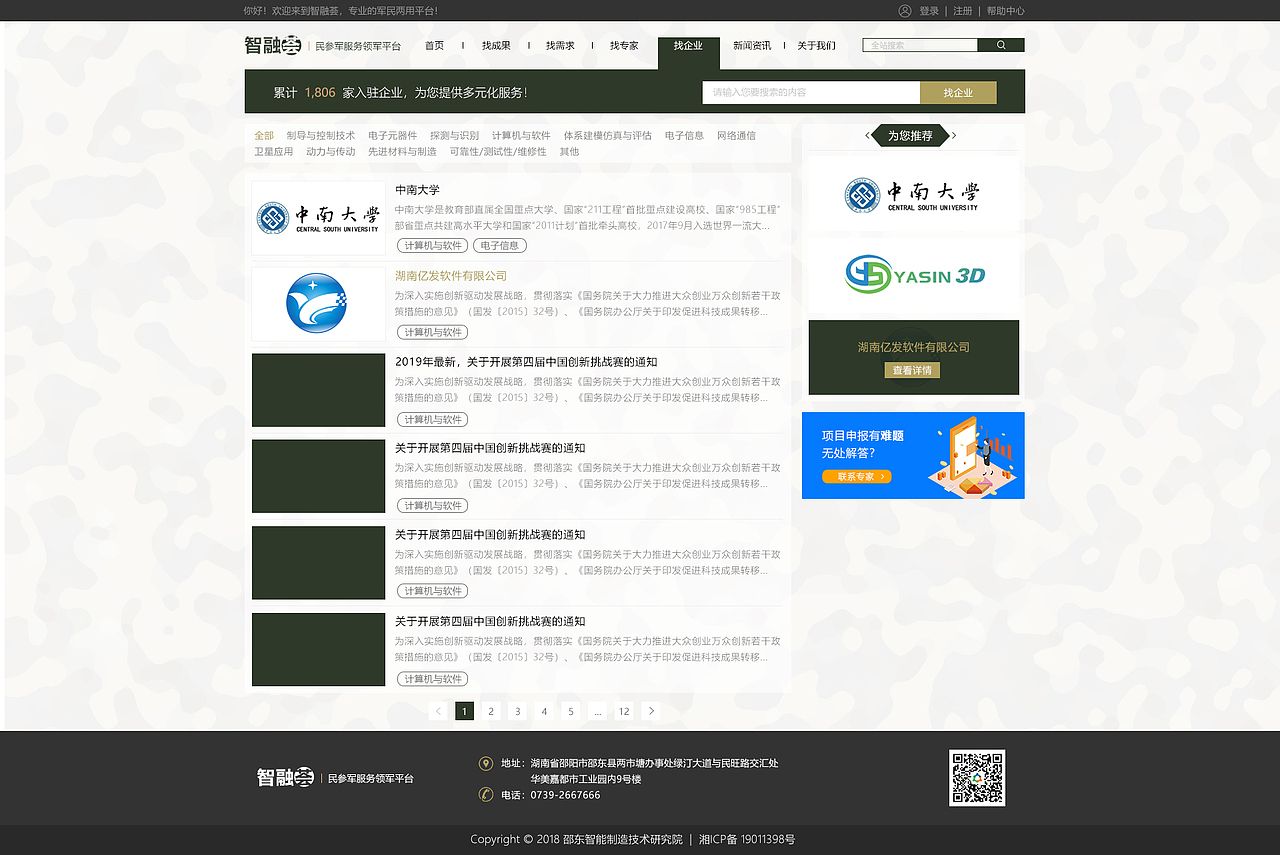Click the 湘ICP备 19011398号 footer link
This screenshot has height=855, width=1280.
tap(747, 840)
